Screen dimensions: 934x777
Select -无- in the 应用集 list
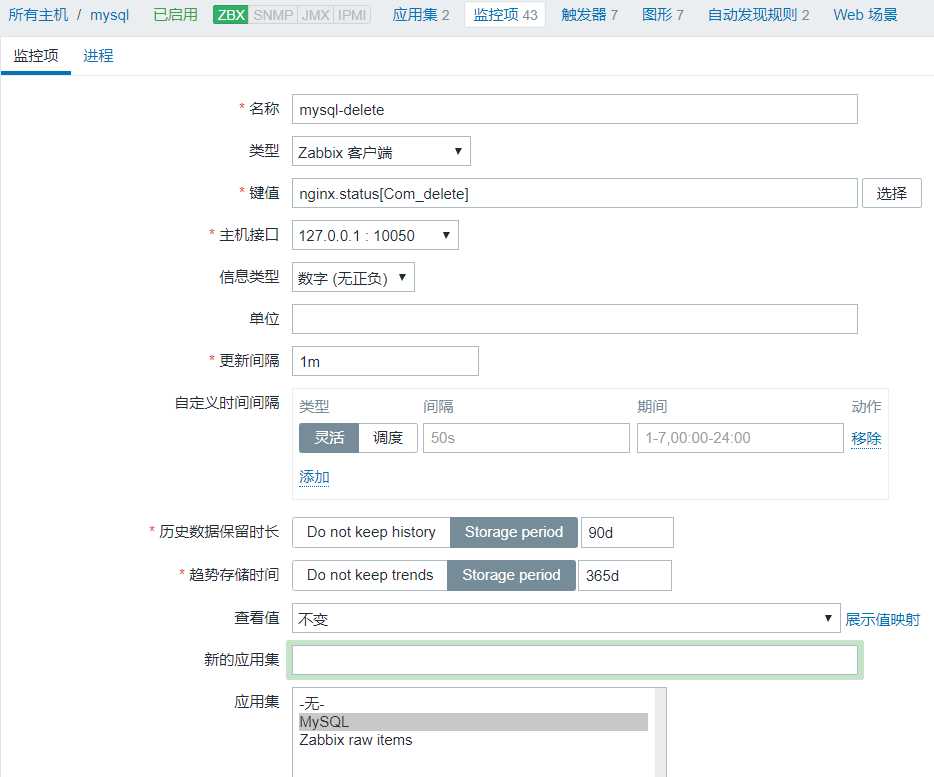point(473,704)
